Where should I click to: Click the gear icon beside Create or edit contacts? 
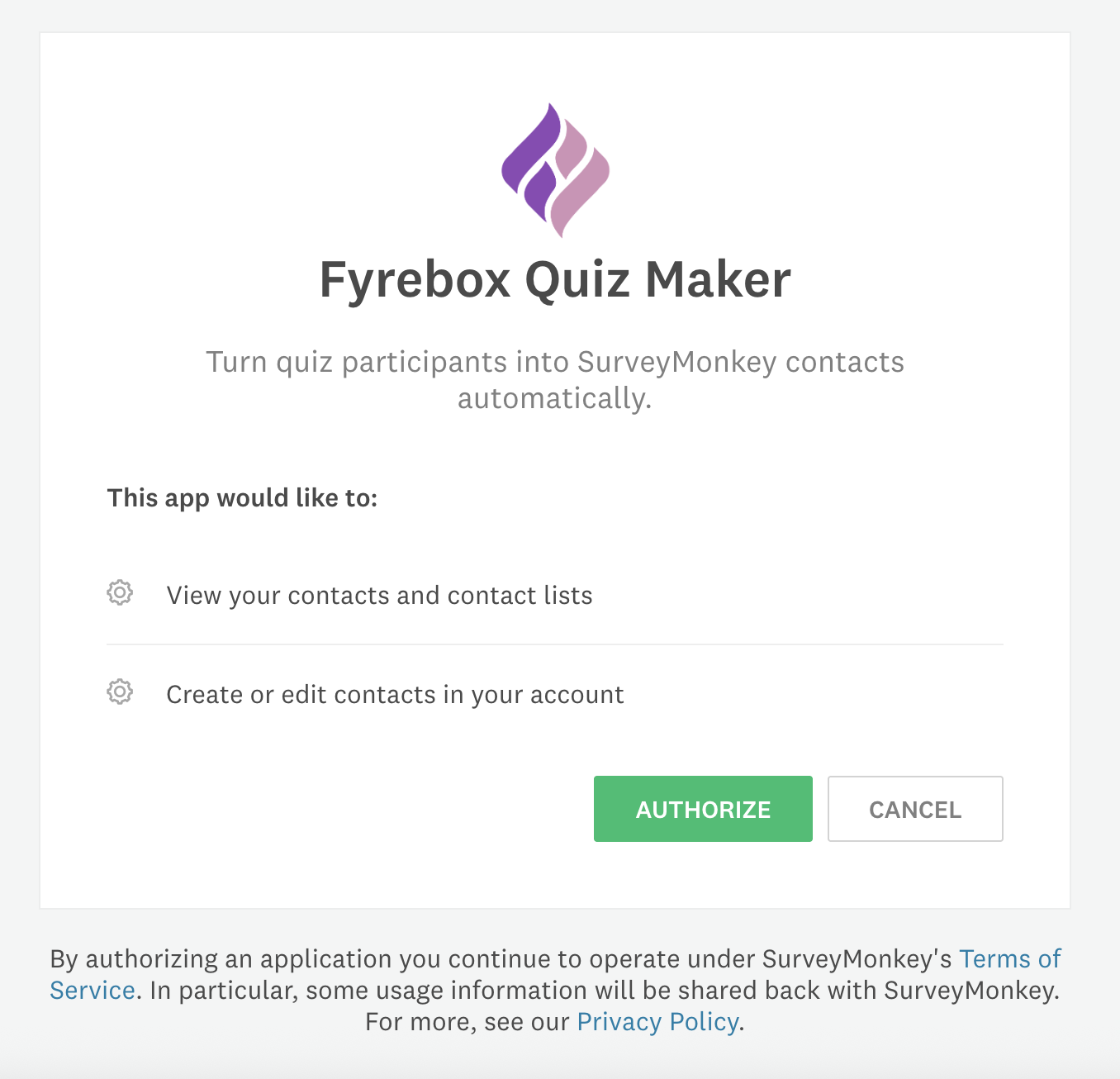(x=120, y=692)
